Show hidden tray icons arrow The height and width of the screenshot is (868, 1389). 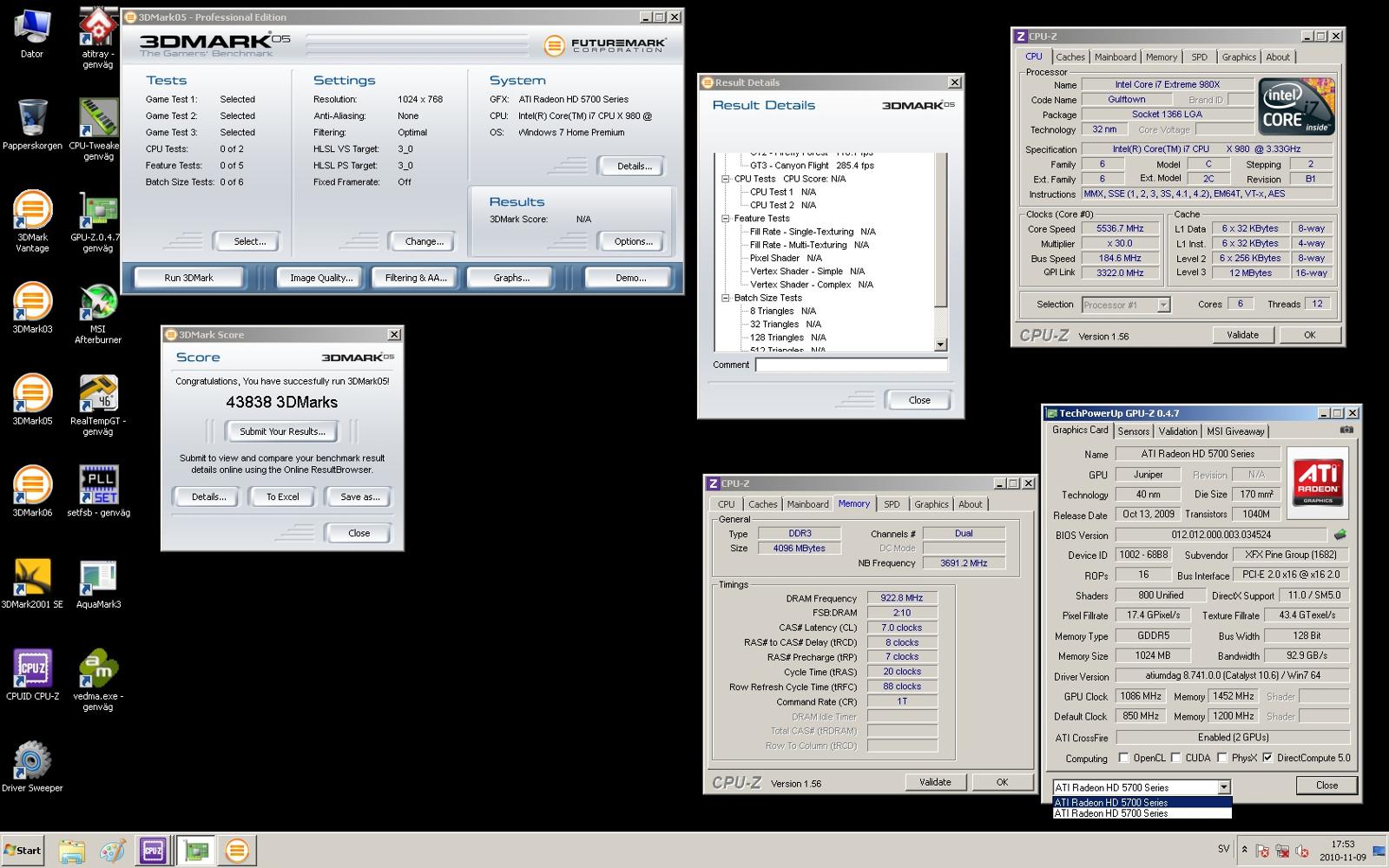pos(1244,850)
